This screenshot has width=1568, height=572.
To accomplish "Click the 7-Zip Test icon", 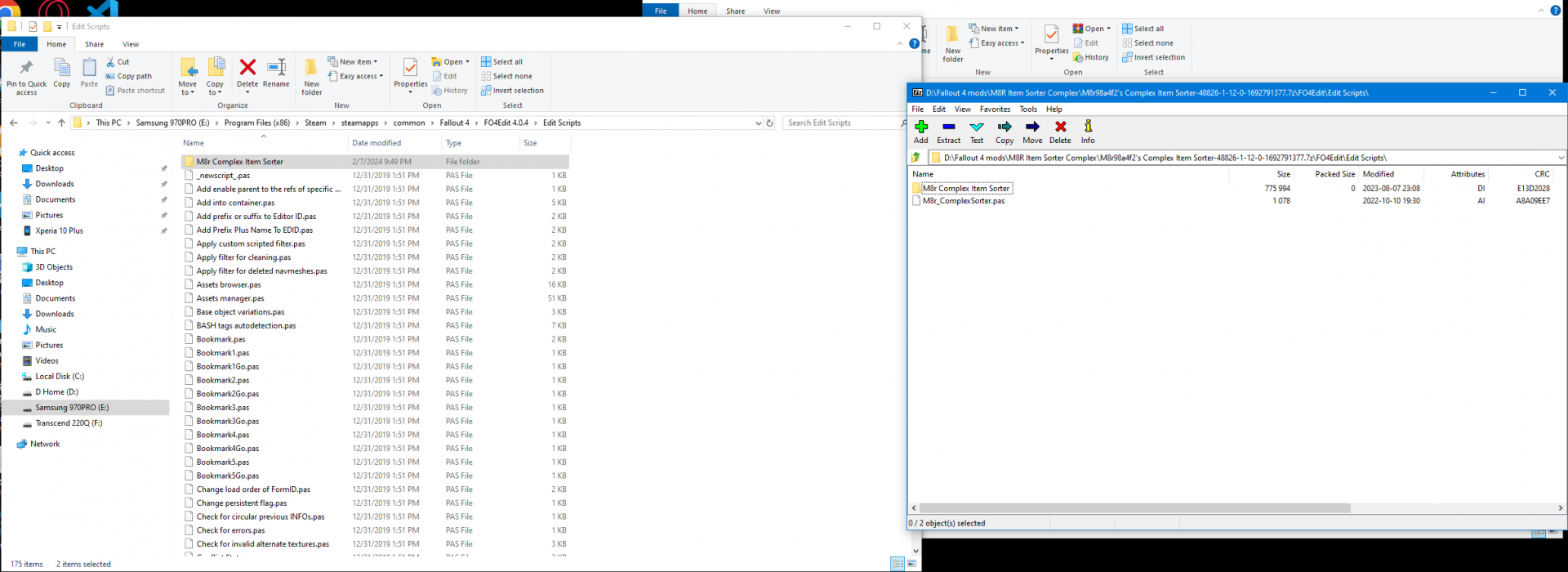I will click(977, 127).
